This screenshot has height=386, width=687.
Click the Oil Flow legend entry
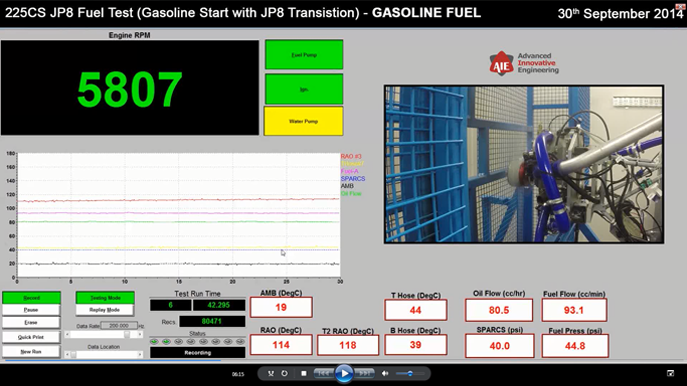coord(351,194)
